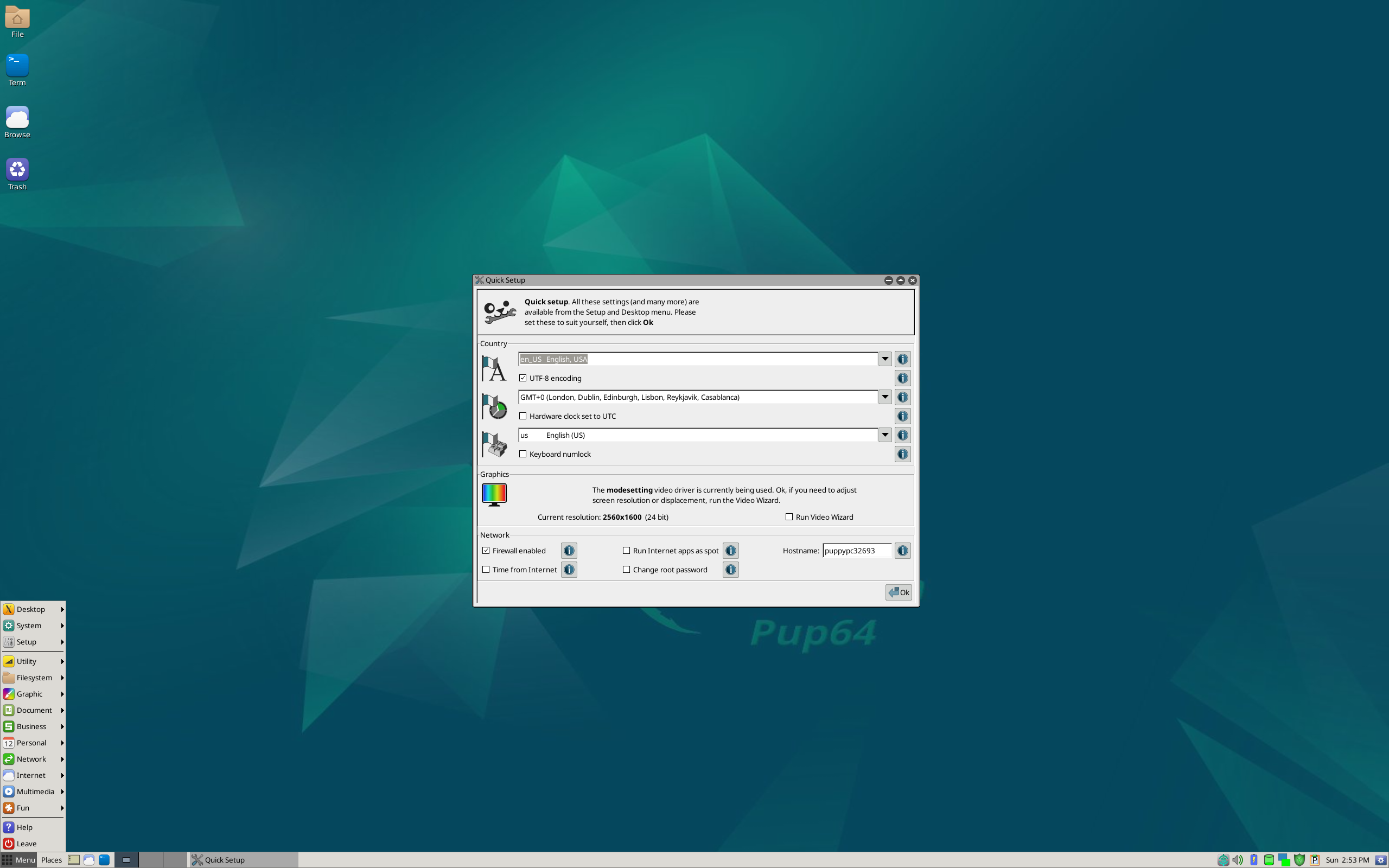The height and width of the screenshot is (868, 1389).
Task: Choose Leave from the menu
Action: tap(33, 843)
